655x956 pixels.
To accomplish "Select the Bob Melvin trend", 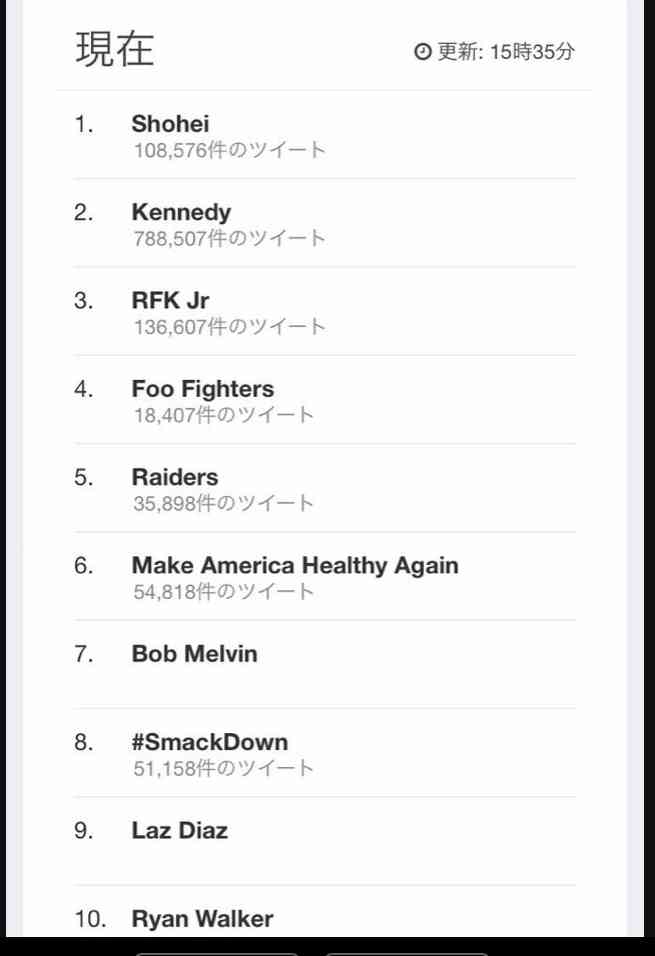I will (195, 654).
